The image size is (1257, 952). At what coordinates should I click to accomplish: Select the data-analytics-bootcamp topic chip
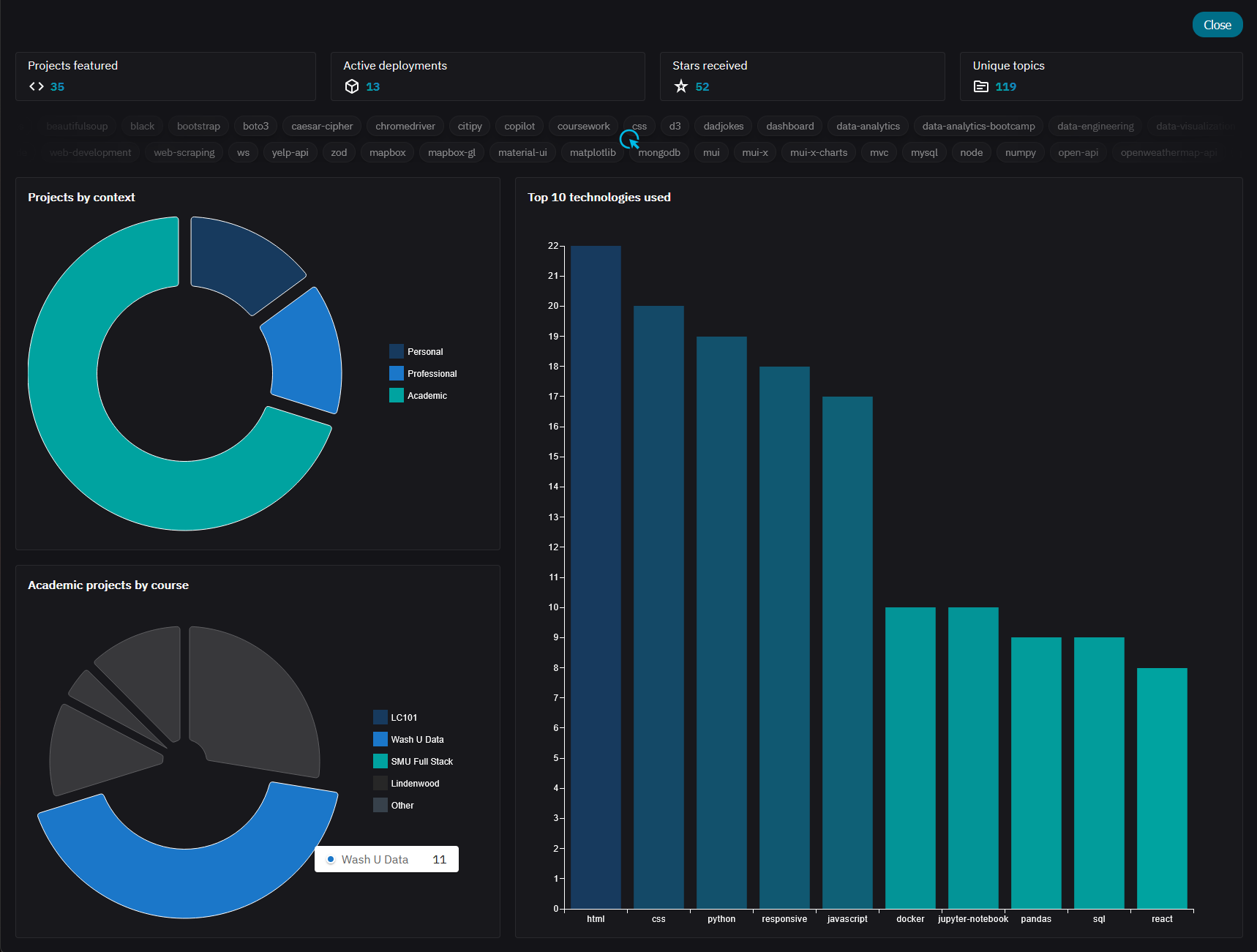click(x=978, y=126)
